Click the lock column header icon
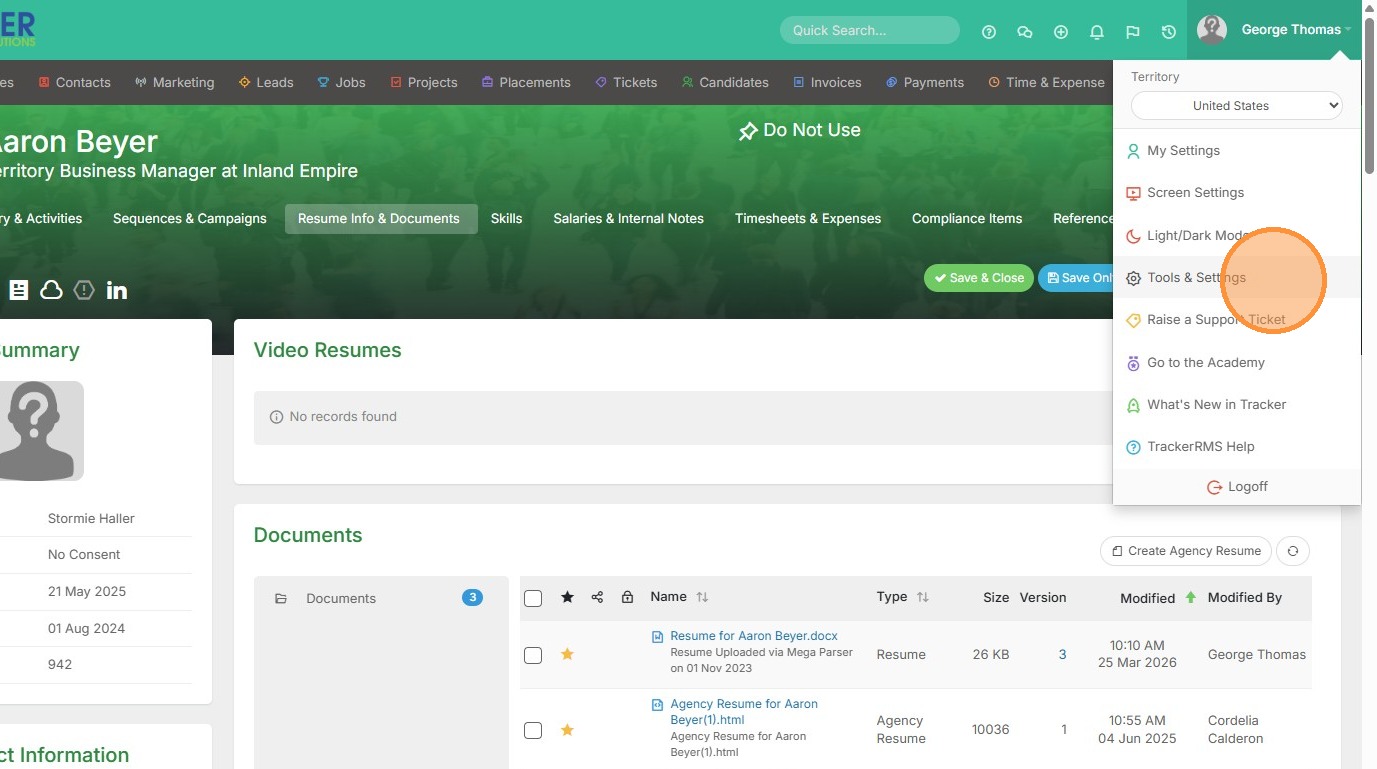This screenshot has height=769, width=1377. pos(627,597)
